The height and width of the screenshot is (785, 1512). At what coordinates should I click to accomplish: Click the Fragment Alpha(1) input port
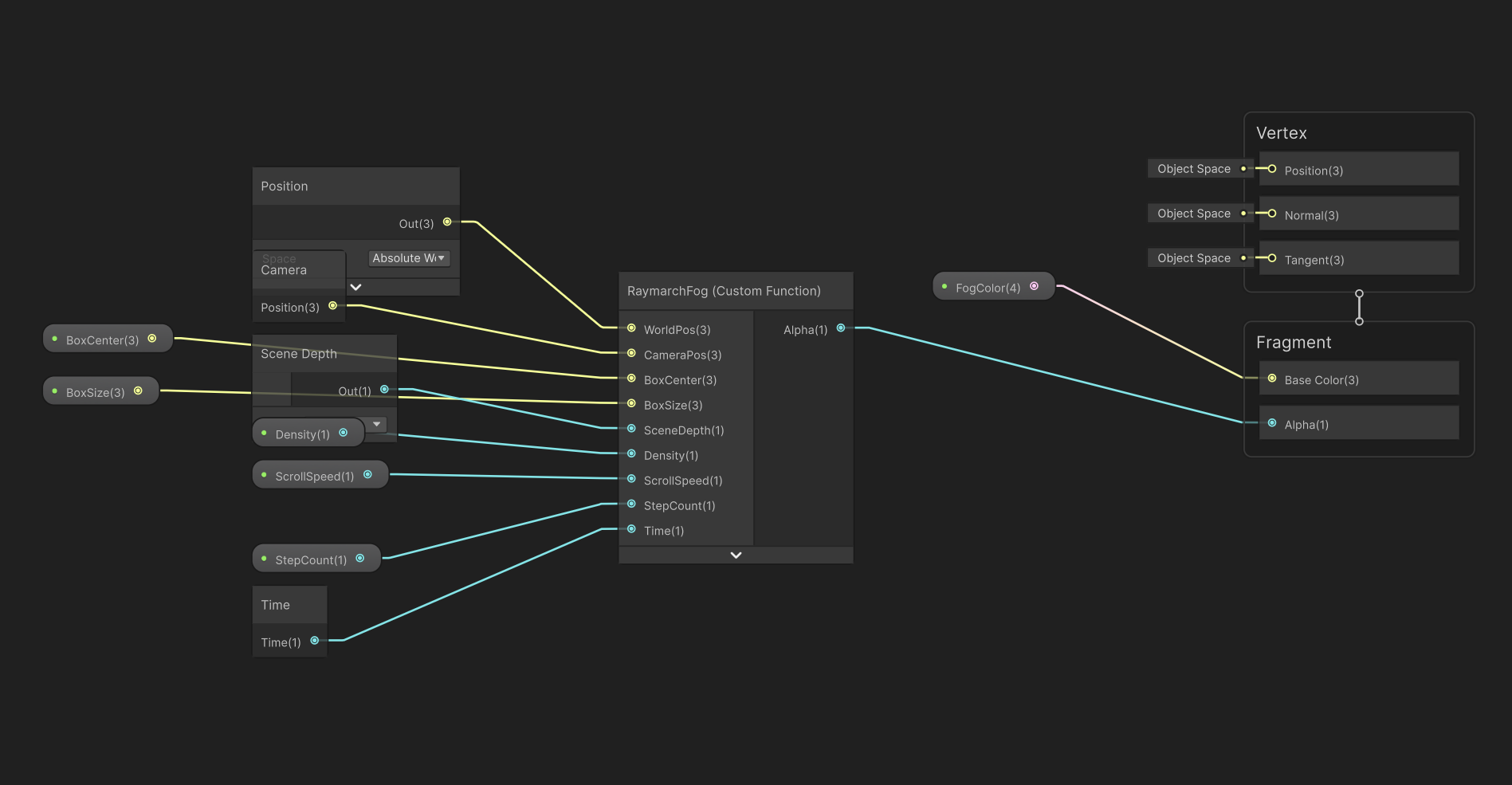point(1272,423)
